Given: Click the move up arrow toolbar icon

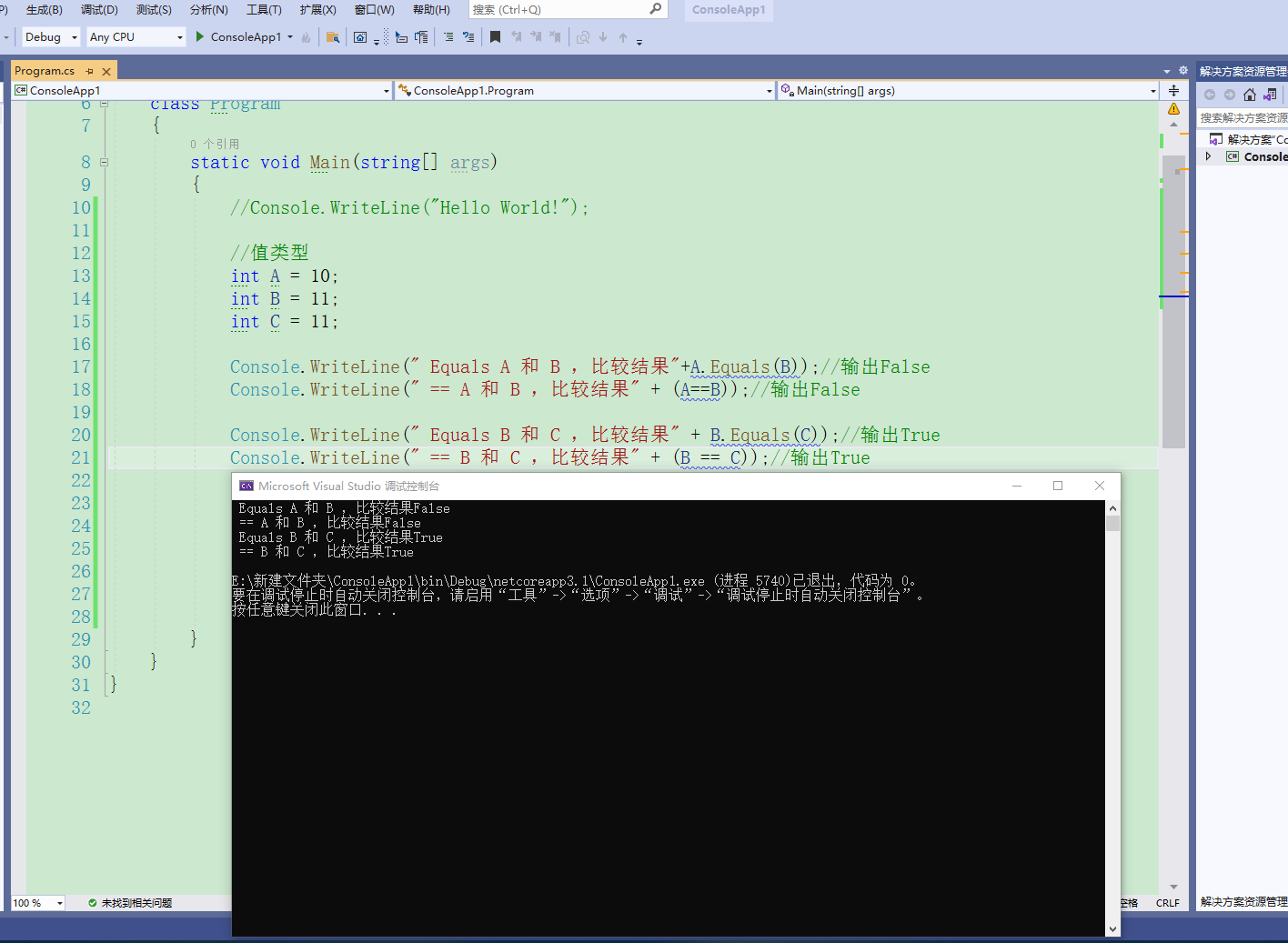Looking at the screenshot, I should click(623, 37).
